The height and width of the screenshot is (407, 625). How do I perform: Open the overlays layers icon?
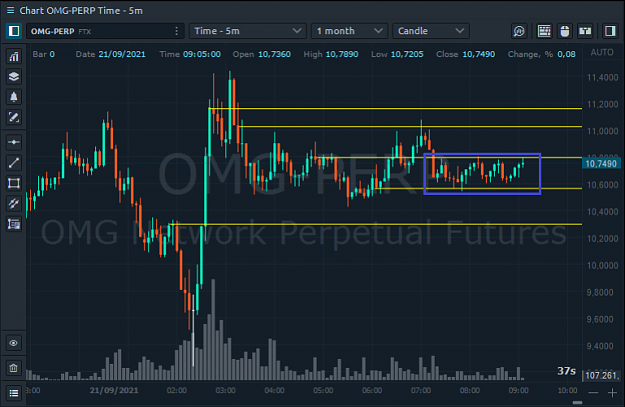click(x=14, y=77)
